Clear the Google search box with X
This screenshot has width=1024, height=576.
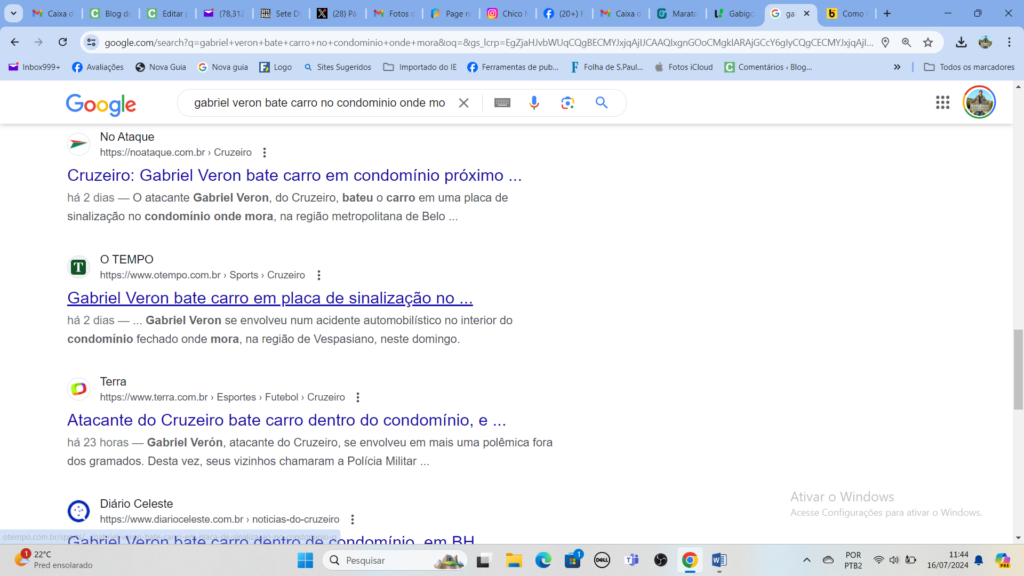(x=464, y=103)
